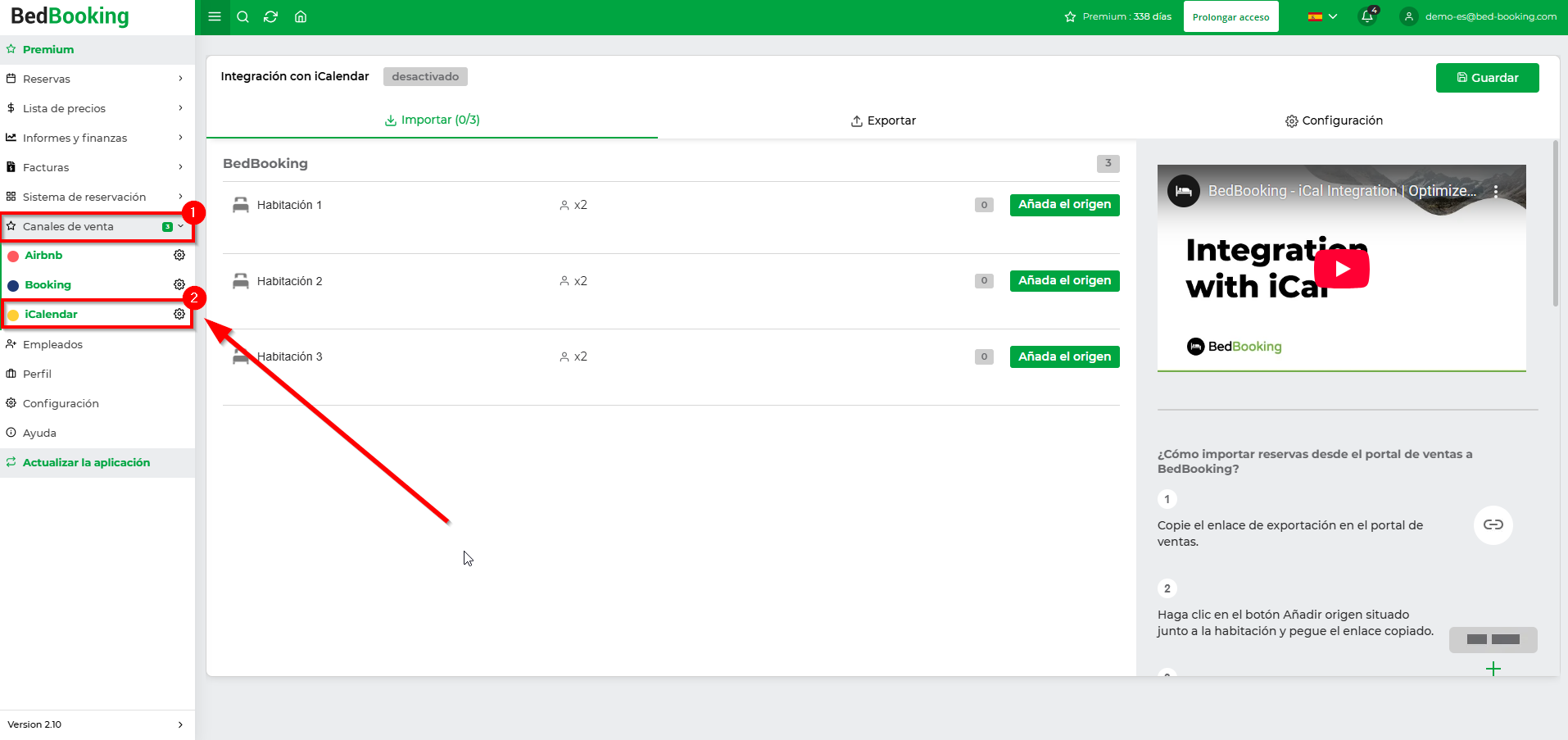Open Airbnb channel settings gear
1568x740 pixels.
pos(179,255)
